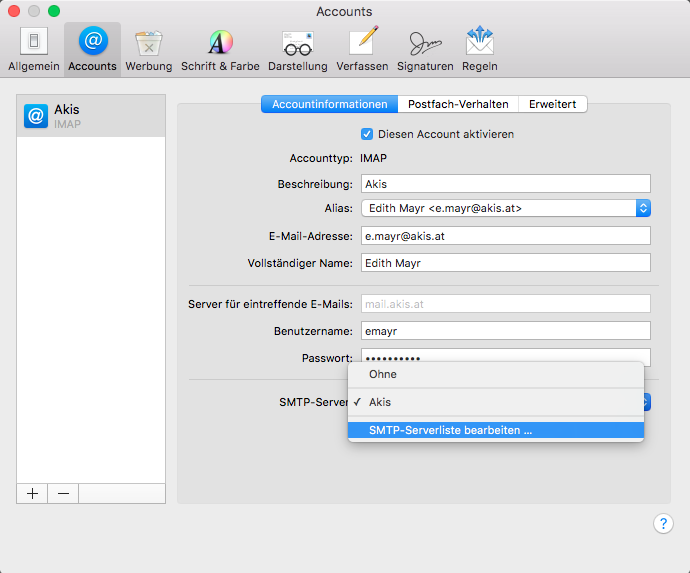Switch to the Postfach-Verhalten tab
Screen dimensions: 690x573
pyautogui.click(x=458, y=104)
